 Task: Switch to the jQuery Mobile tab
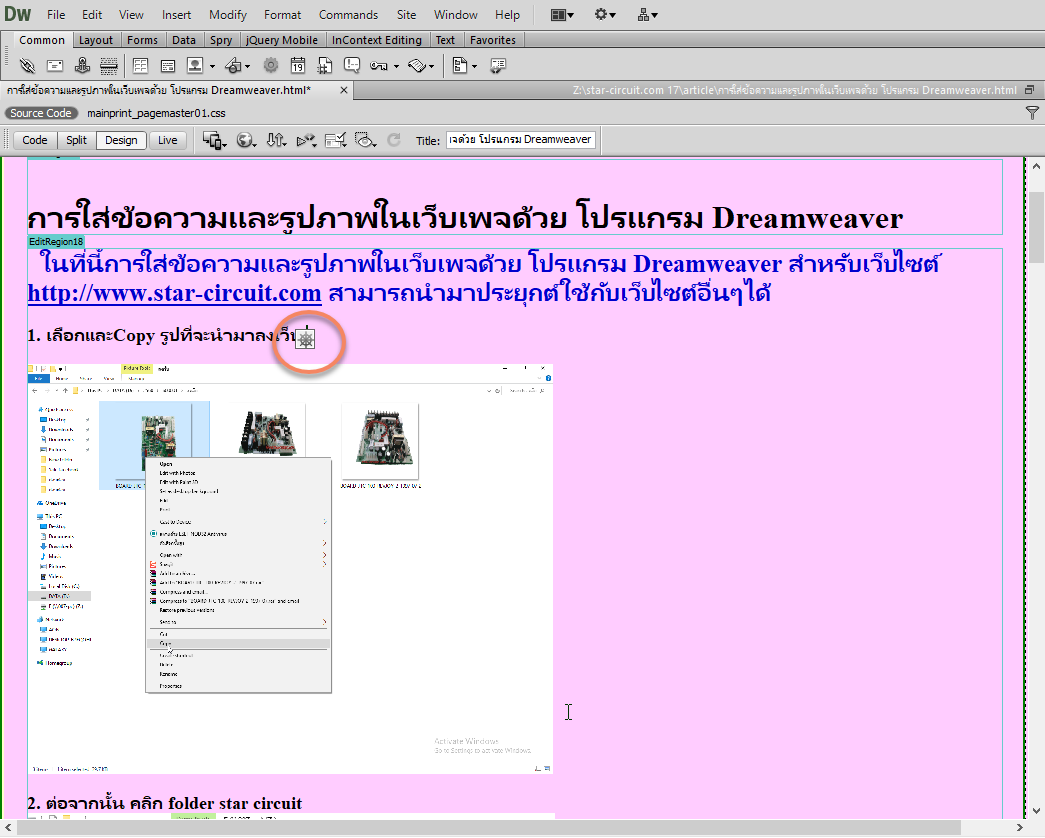tap(282, 40)
